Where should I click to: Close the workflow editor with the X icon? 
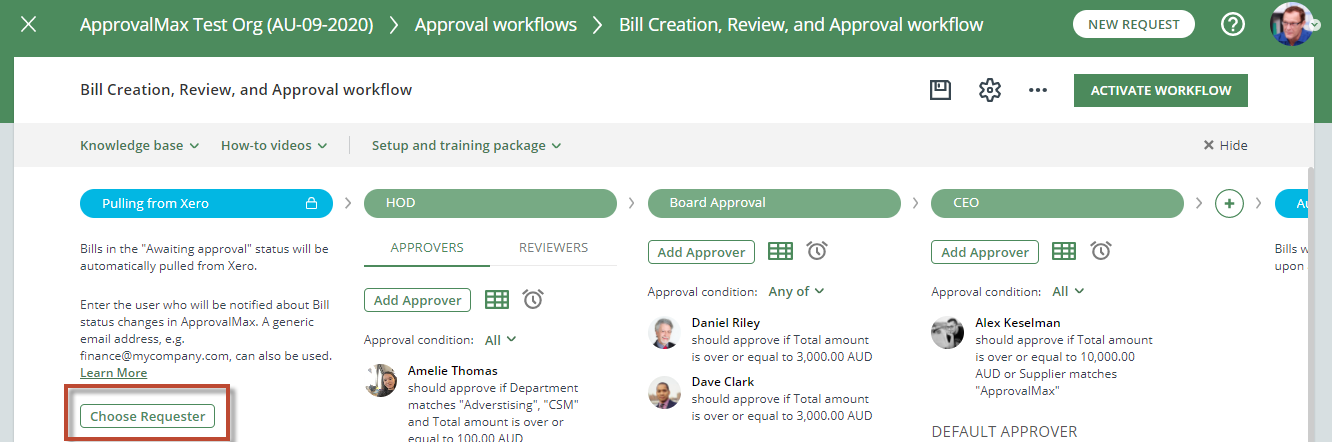tap(28, 24)
